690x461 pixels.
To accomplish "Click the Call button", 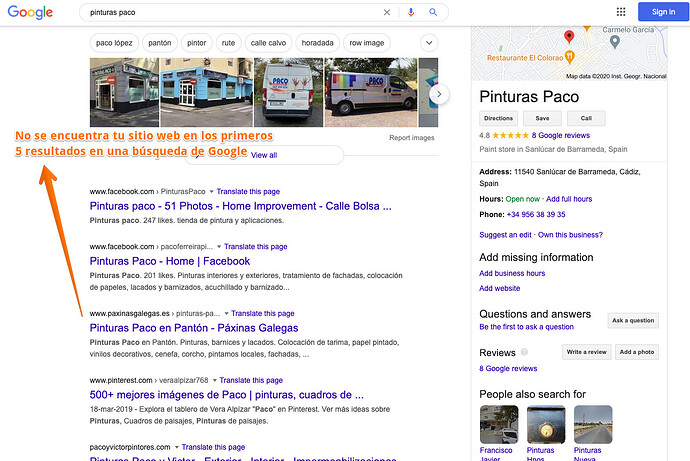I will tap(586, 118).
